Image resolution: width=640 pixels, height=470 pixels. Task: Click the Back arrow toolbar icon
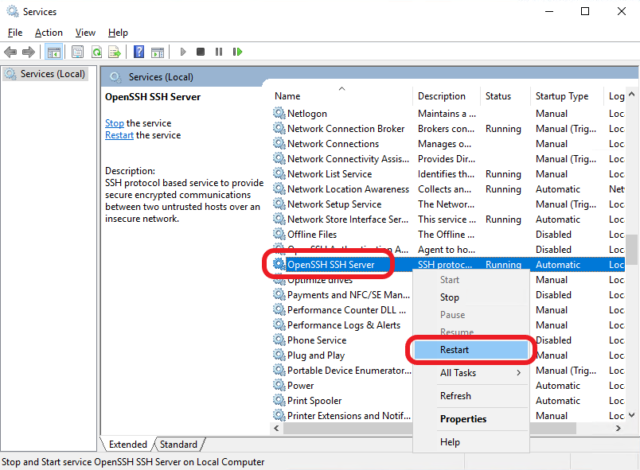10,52
